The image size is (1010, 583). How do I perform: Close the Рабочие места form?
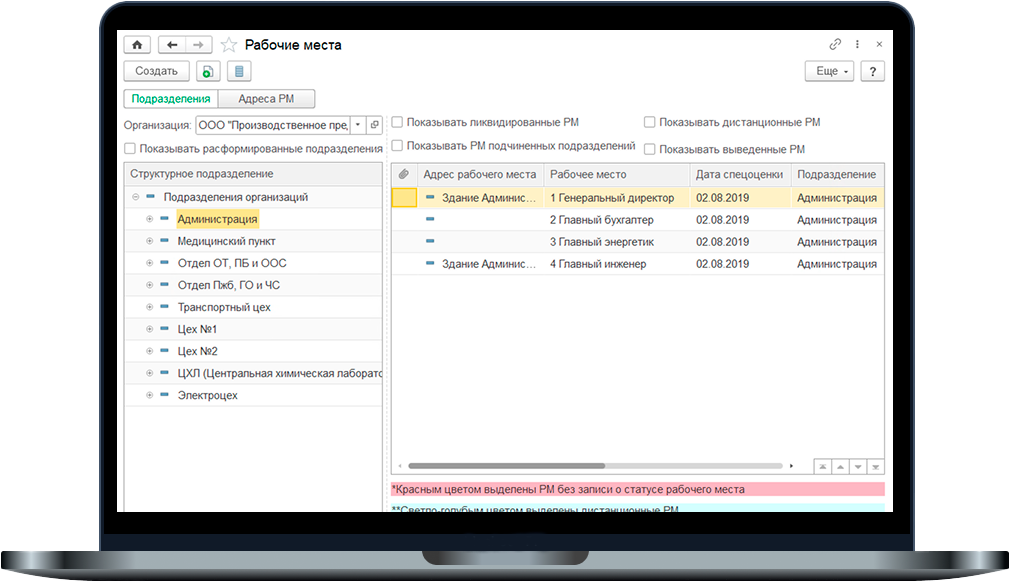[x=879, y=44]
